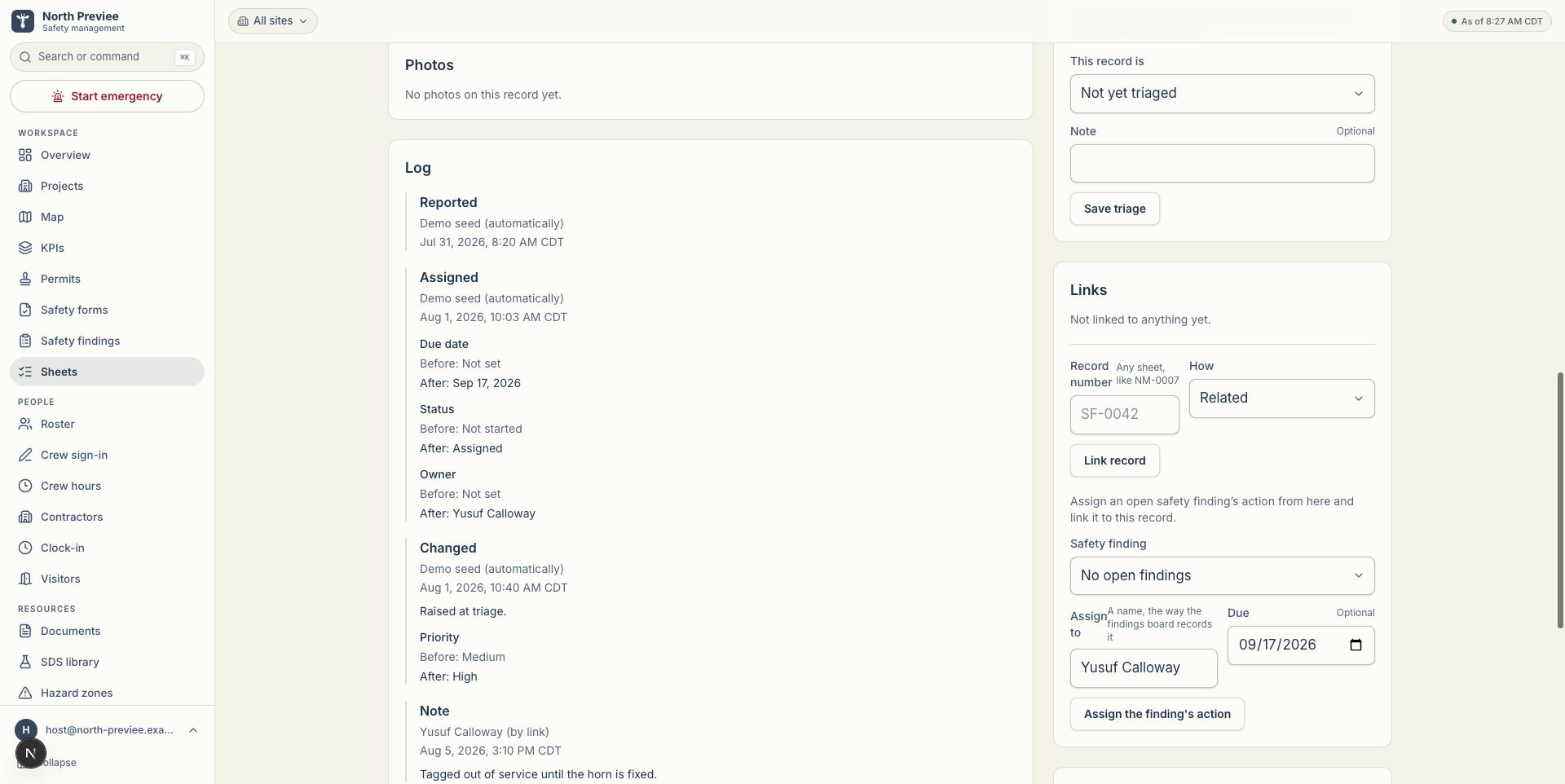
Task: Click Assign the finding's action button
Action: 1157,714
